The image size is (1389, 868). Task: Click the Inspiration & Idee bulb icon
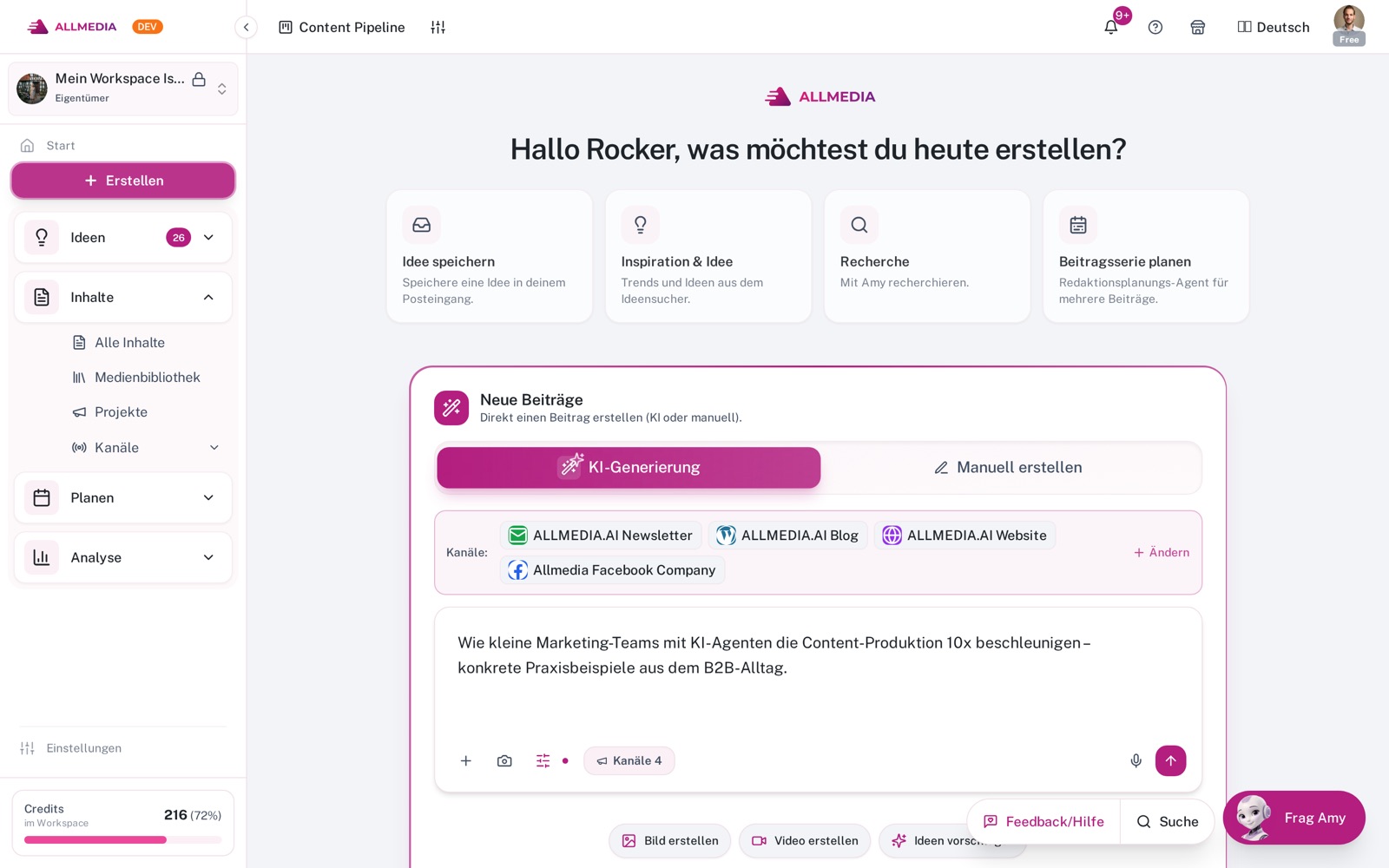click(641, 225)
